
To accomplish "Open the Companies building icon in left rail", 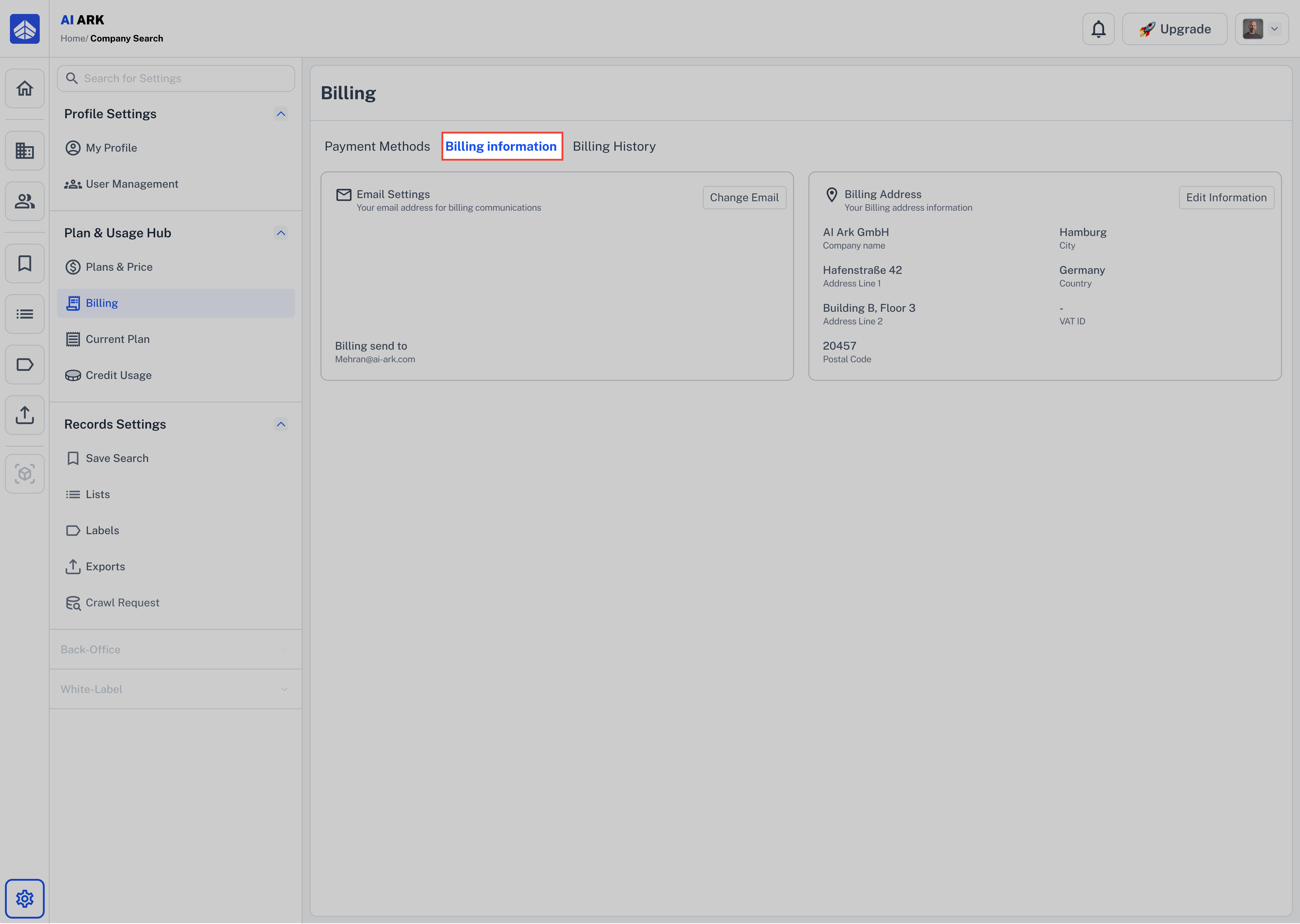I will (x=24, y=151).
